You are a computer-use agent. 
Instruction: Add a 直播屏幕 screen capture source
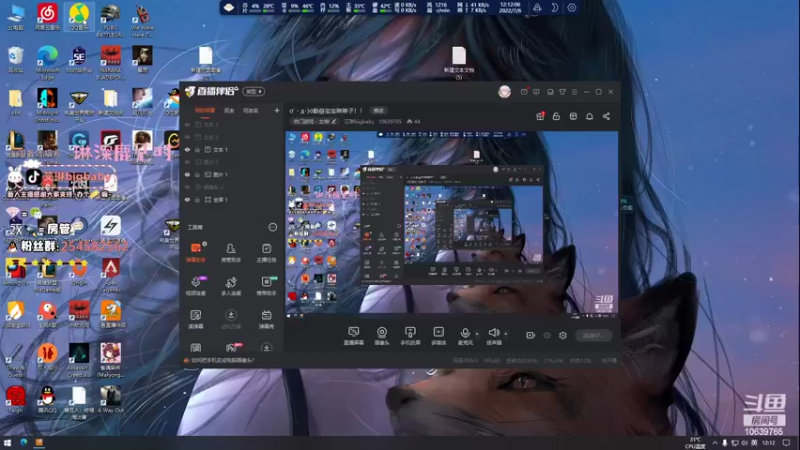click(354, 336)
